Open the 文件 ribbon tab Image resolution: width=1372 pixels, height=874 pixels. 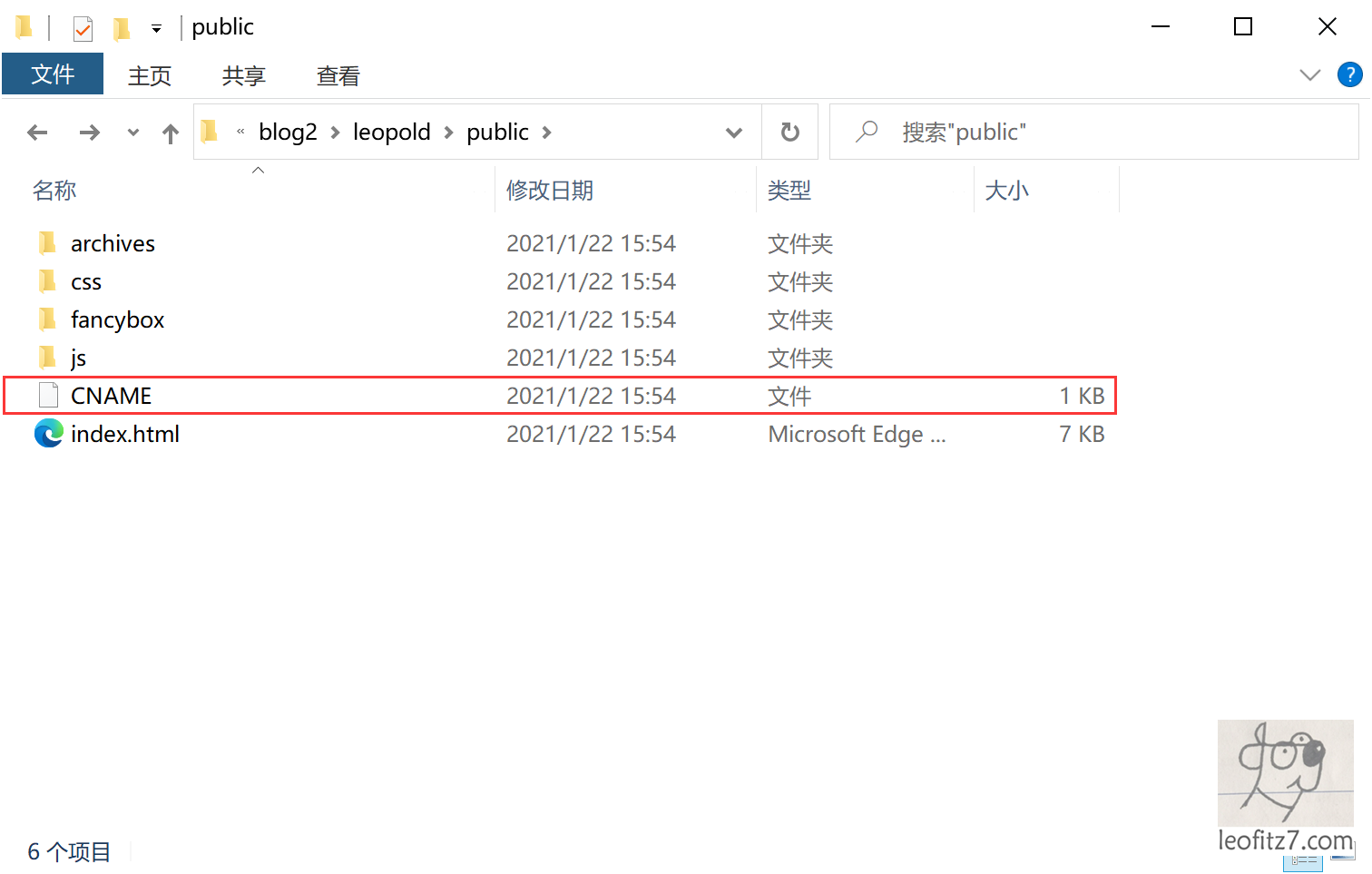[53, 74]
